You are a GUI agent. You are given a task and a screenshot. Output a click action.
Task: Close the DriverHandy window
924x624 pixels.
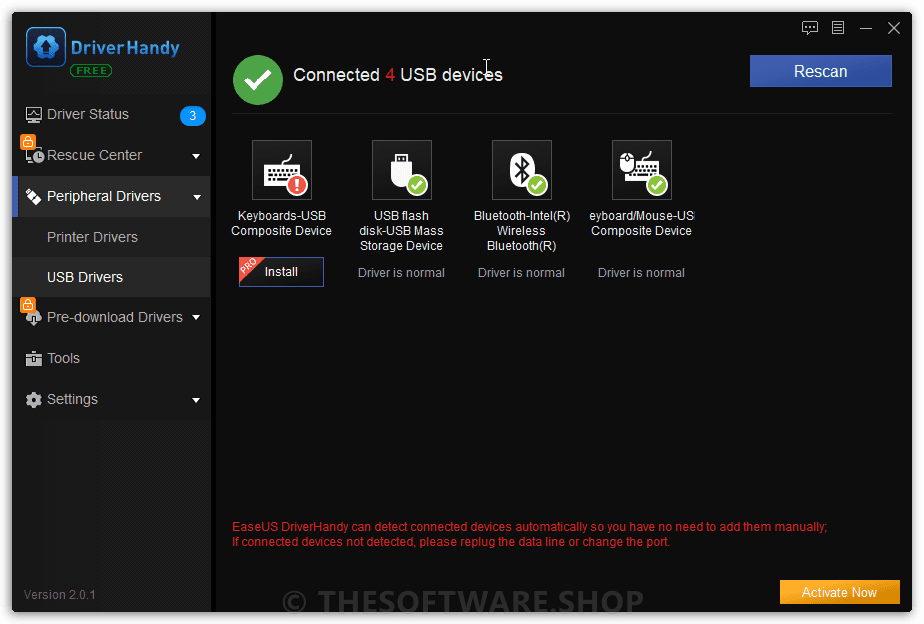point(893,28)
